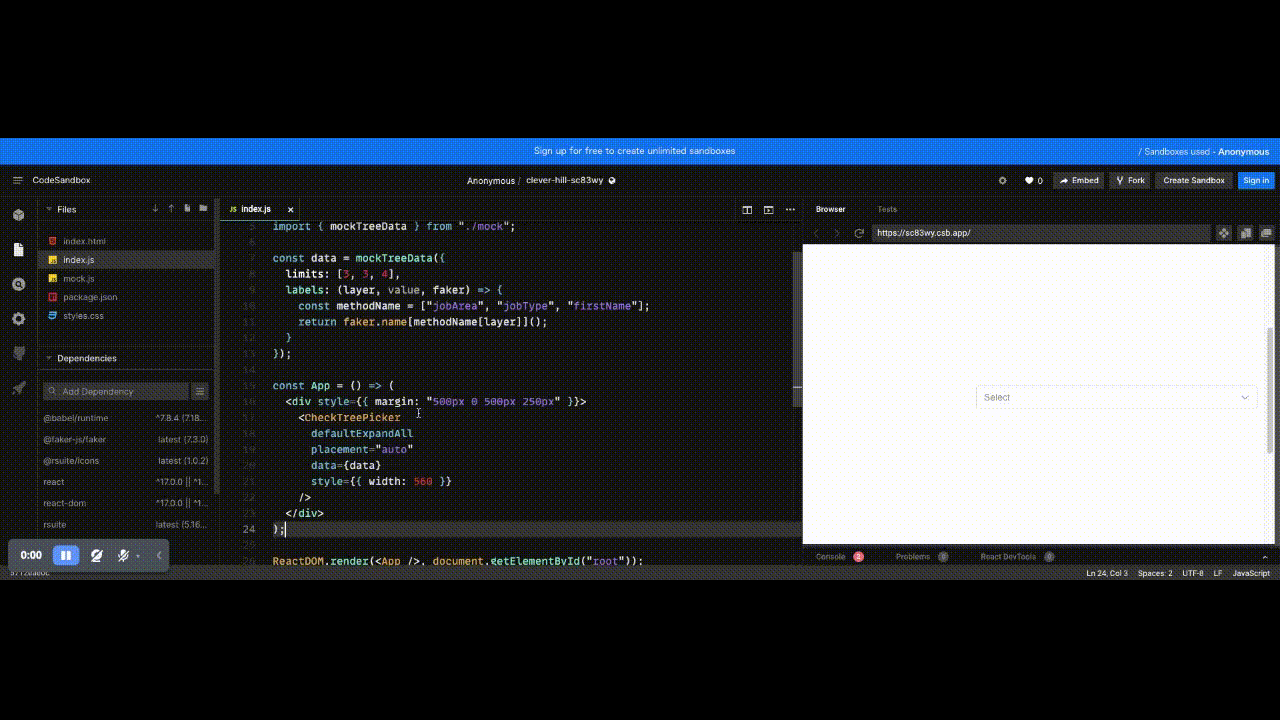This screenshot has width=1280, height=720.
Task: Open the editor's more options menu
Action: click(789, 210)
